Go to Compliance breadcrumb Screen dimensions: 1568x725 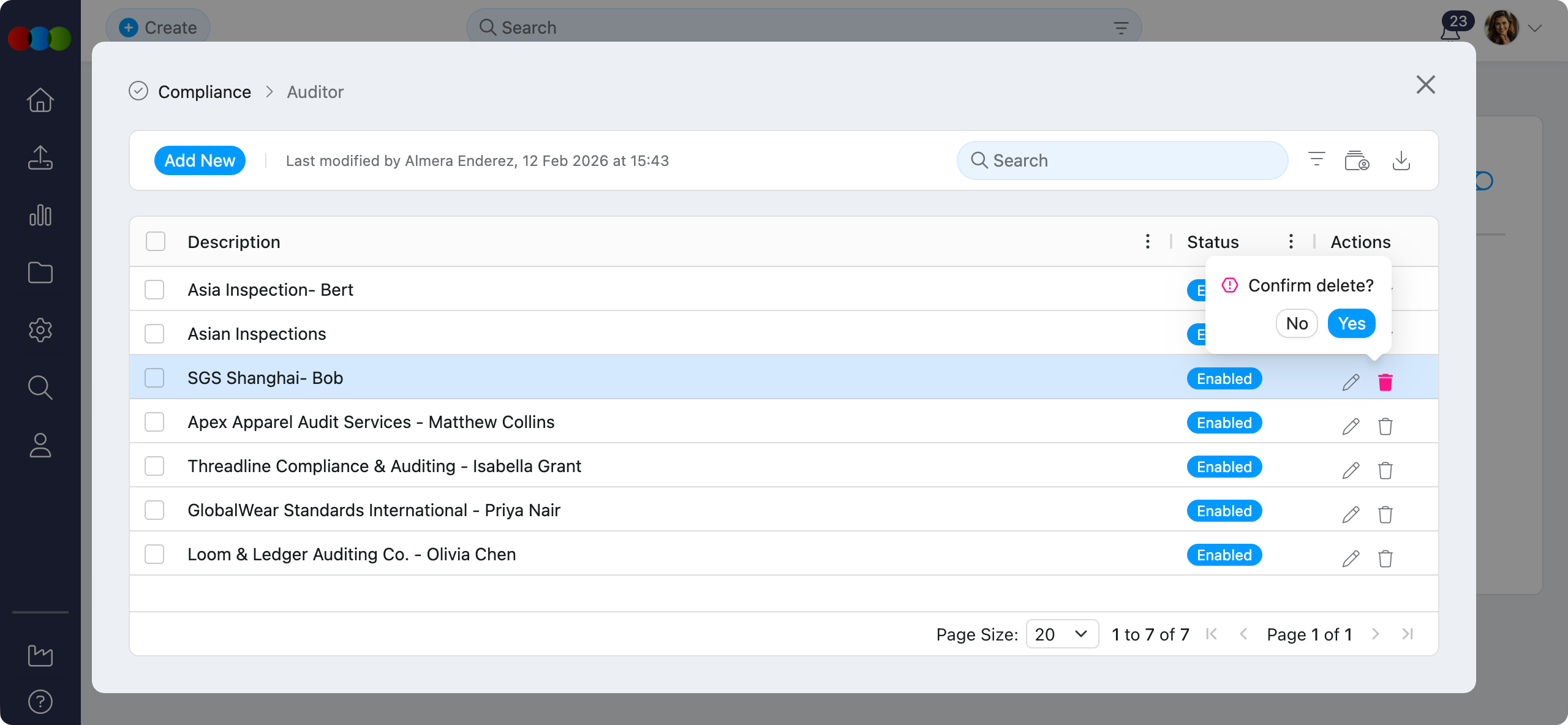tap(204, 92)
